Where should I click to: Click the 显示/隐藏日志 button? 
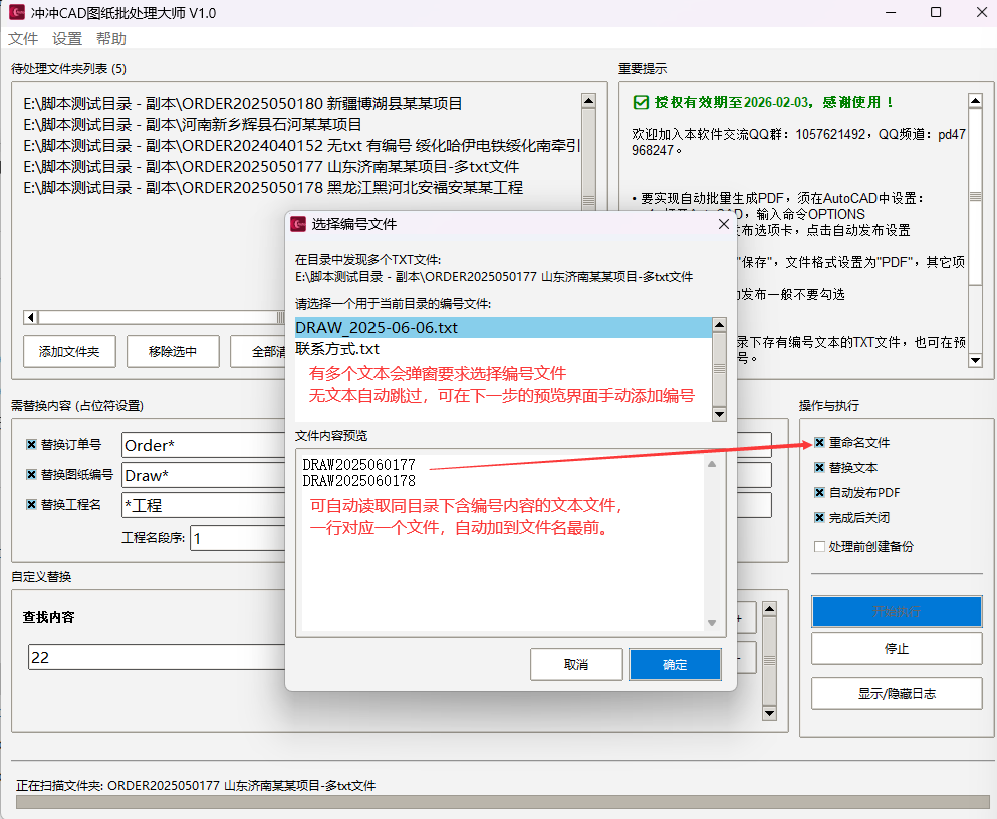pyautogui.click(x=896, y=694)
